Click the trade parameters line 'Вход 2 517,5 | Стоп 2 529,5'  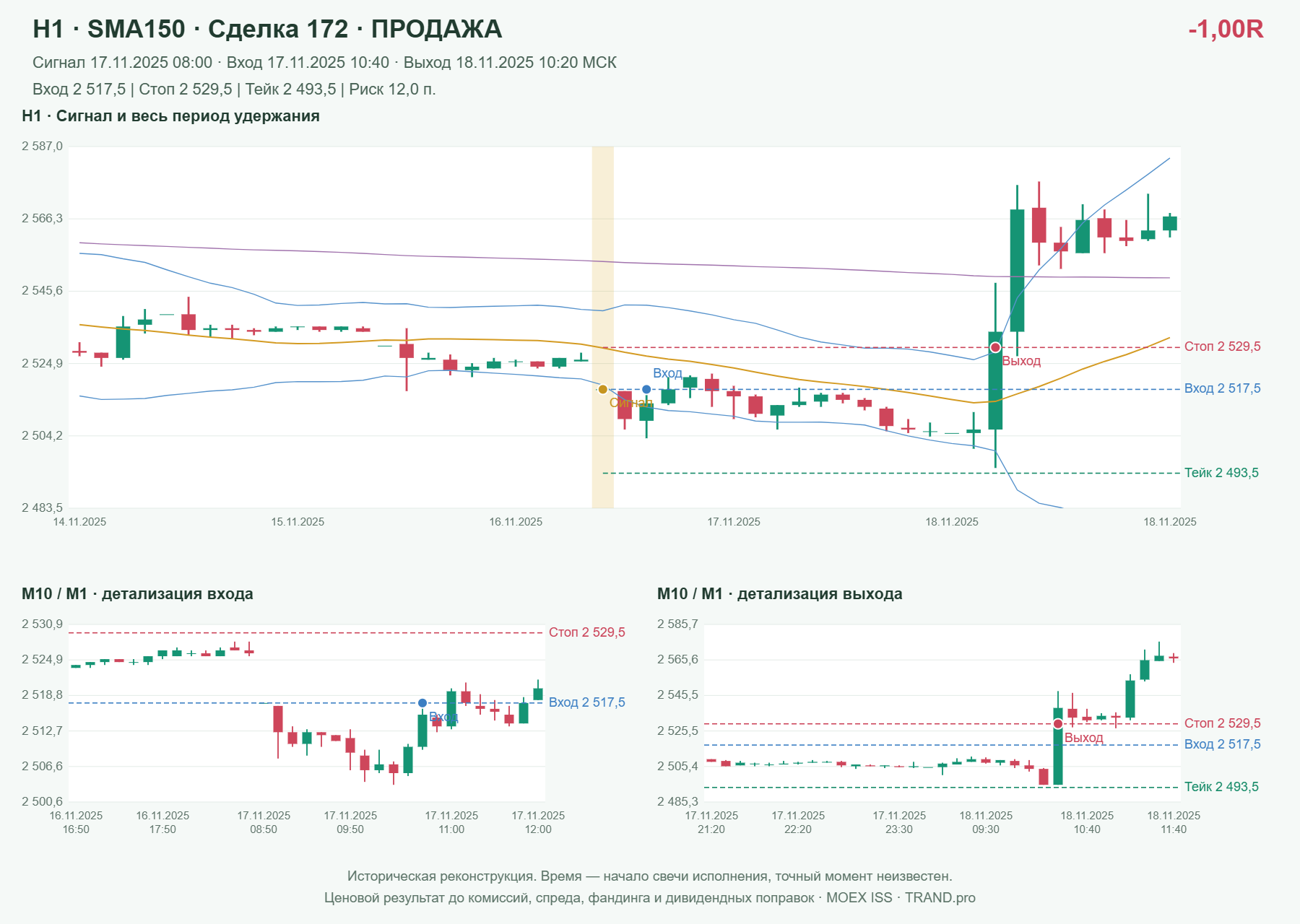point(234,90)
